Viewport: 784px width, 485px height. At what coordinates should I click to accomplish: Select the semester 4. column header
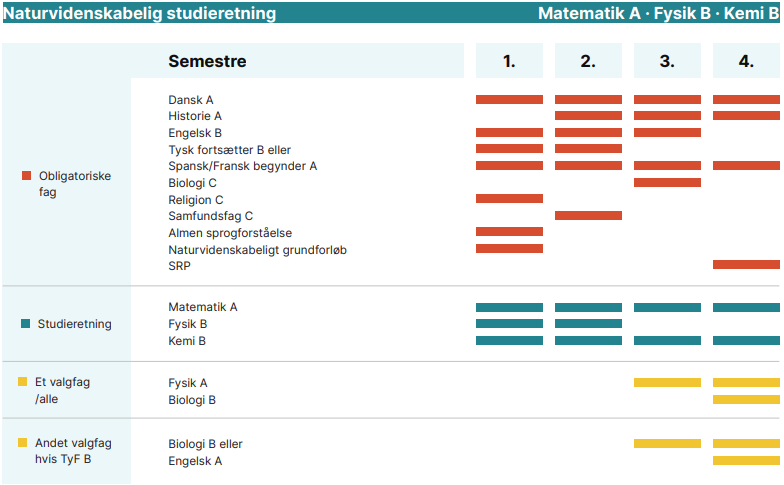pyautogui.click(x=746, y=60)
